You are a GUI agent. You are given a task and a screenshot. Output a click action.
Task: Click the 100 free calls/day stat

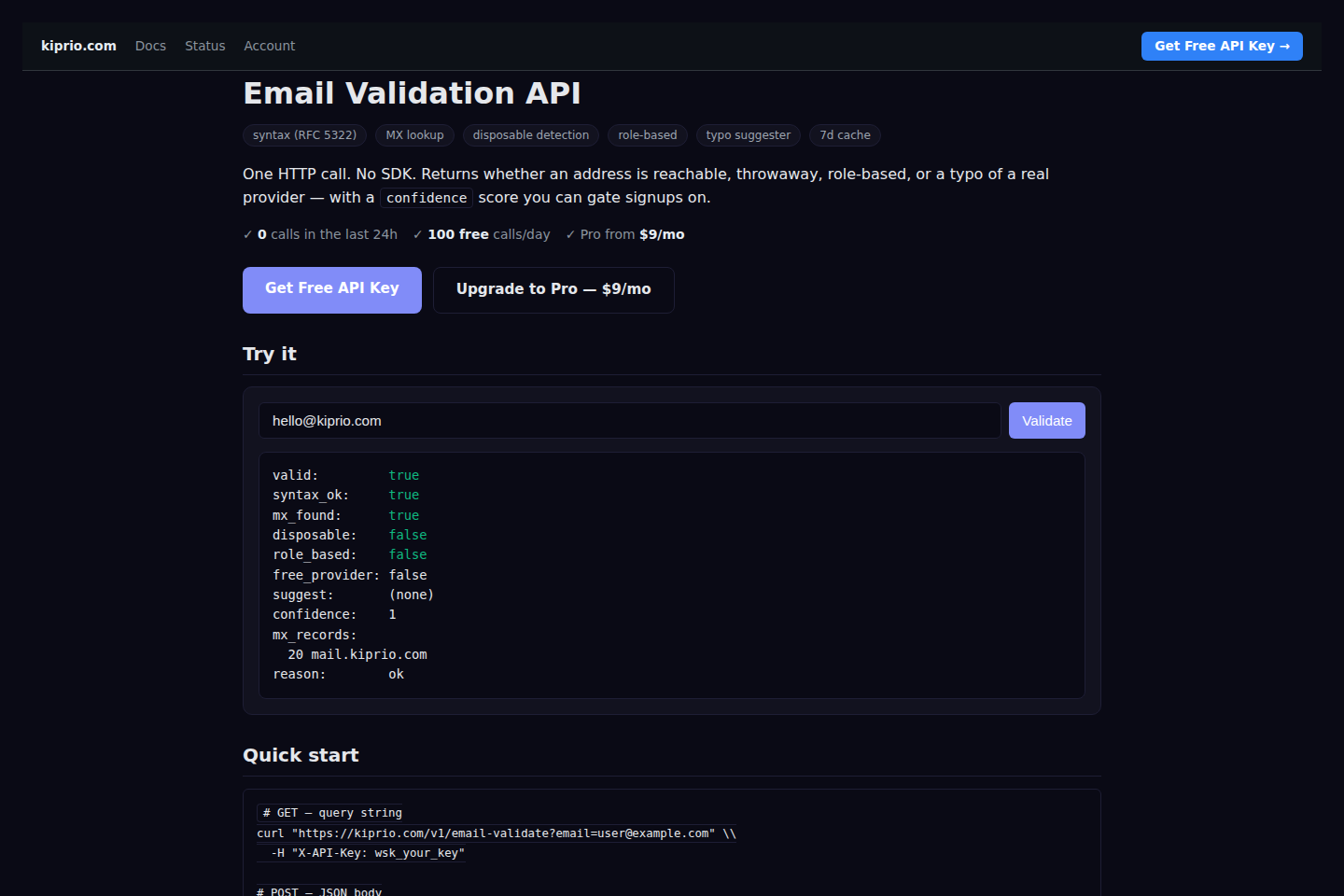(482, 234)
